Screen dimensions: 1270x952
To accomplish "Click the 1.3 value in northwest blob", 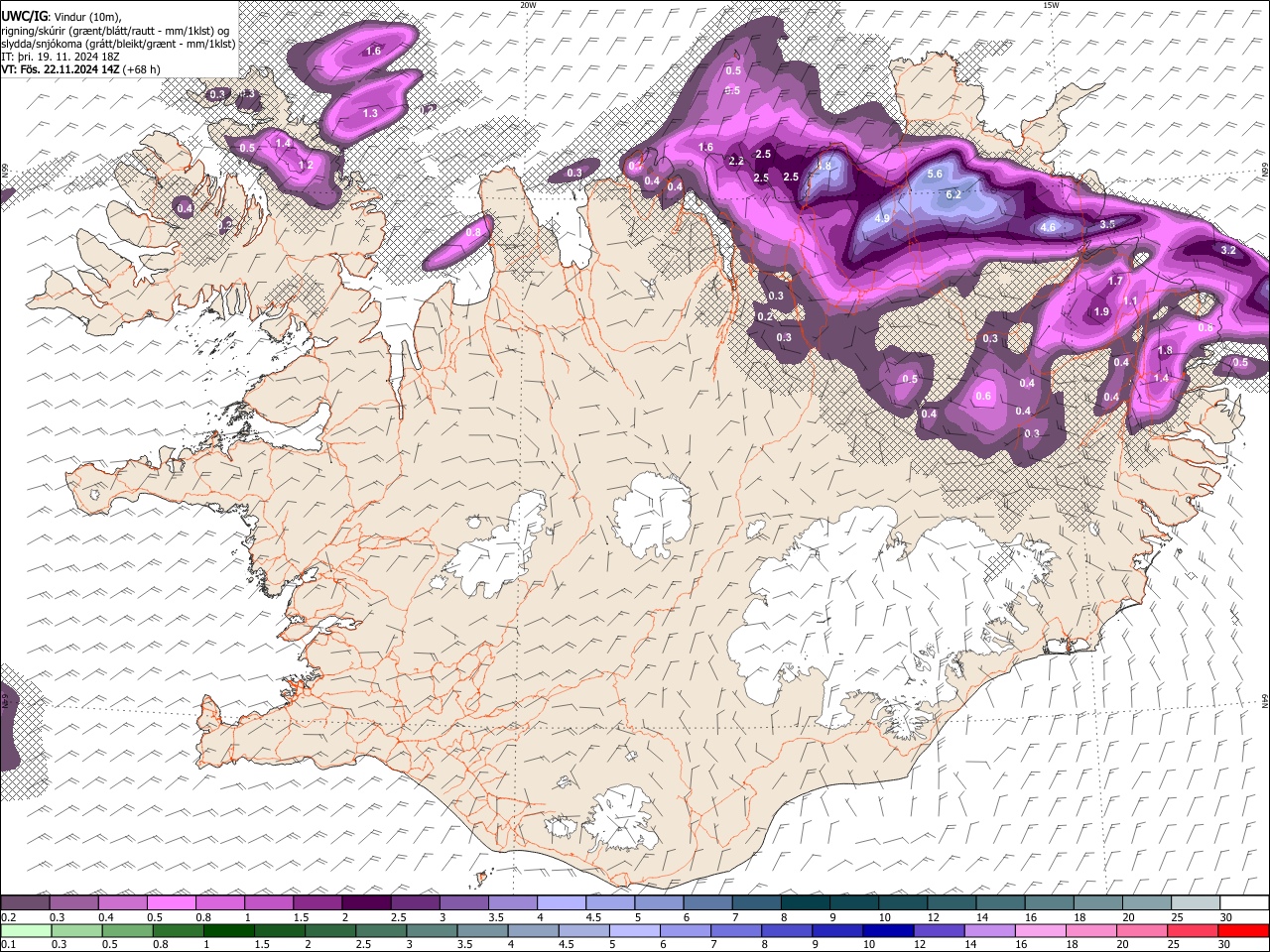I will click(370, 113).
